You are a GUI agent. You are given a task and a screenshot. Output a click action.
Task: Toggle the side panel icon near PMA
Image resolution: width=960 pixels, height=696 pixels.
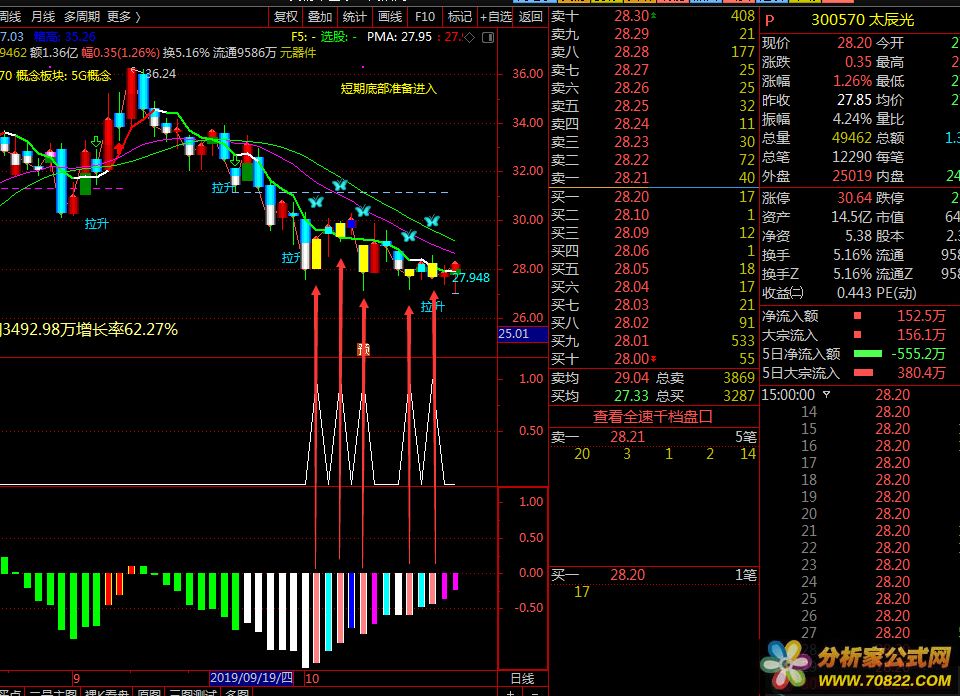pos(488,37)
